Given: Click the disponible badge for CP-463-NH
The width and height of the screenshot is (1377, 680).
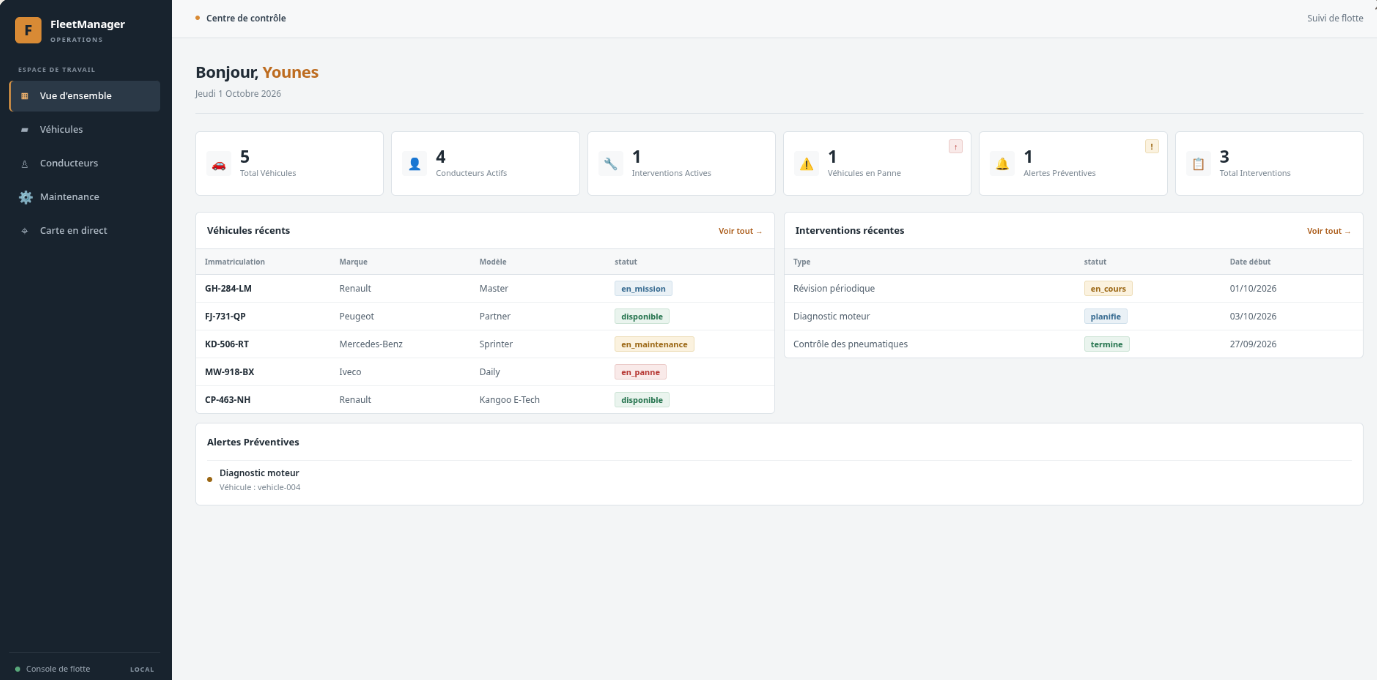Looking at the screenshot, I should [642, 400].
